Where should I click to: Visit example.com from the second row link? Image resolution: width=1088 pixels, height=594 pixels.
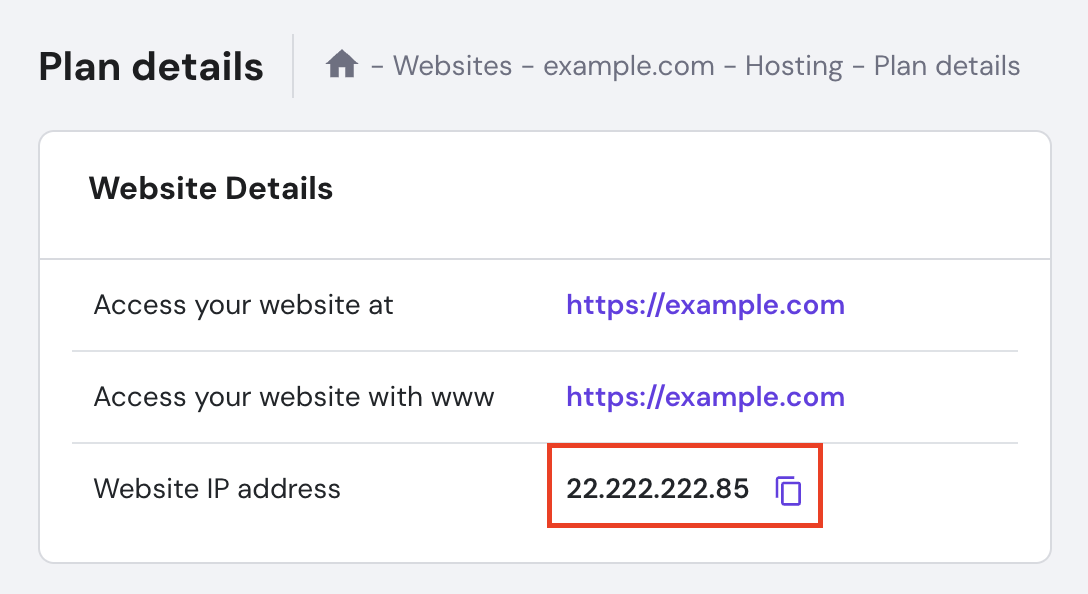pos(705,396)
